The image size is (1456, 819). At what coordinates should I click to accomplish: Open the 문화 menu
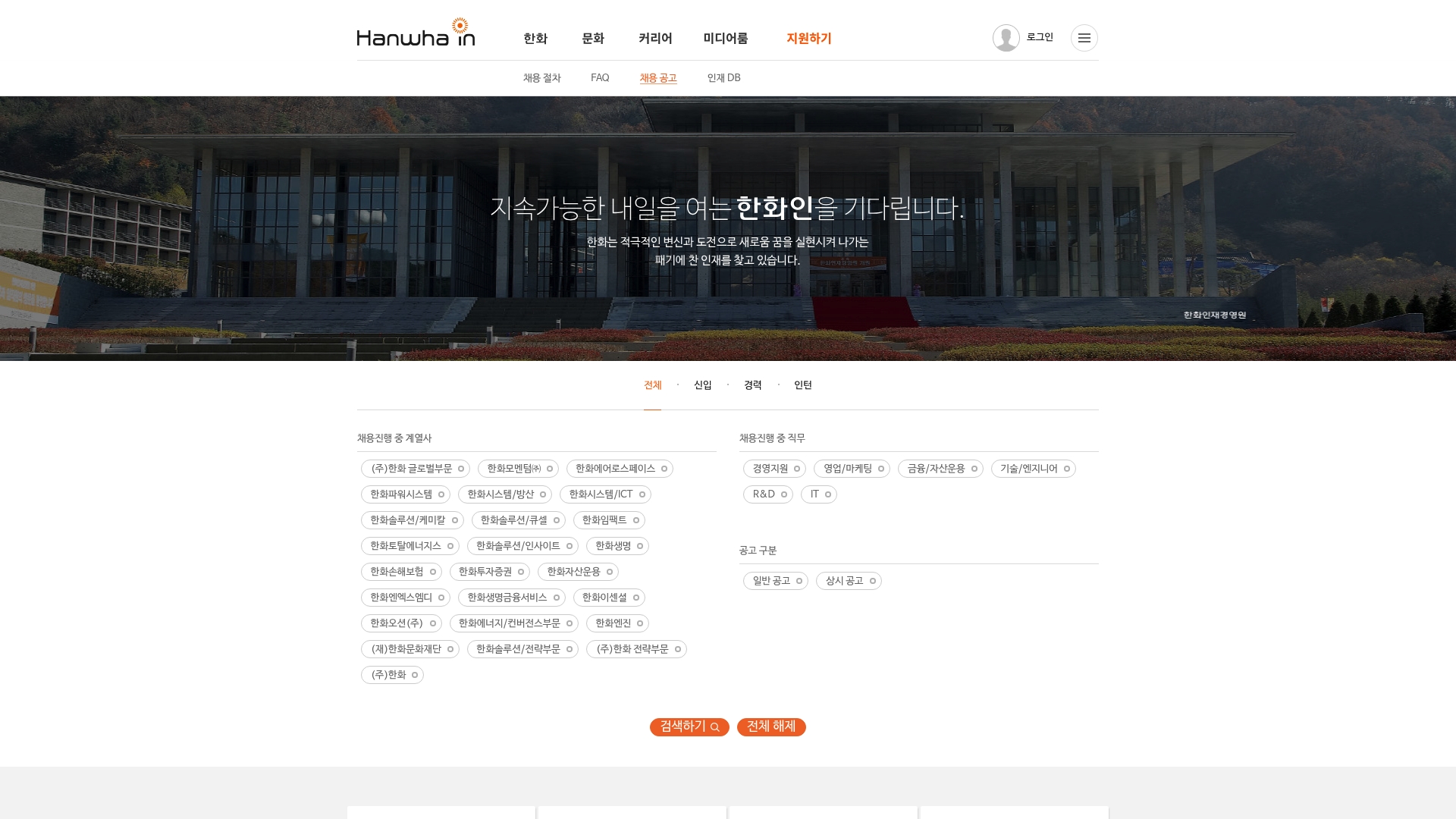coord(592,38)
